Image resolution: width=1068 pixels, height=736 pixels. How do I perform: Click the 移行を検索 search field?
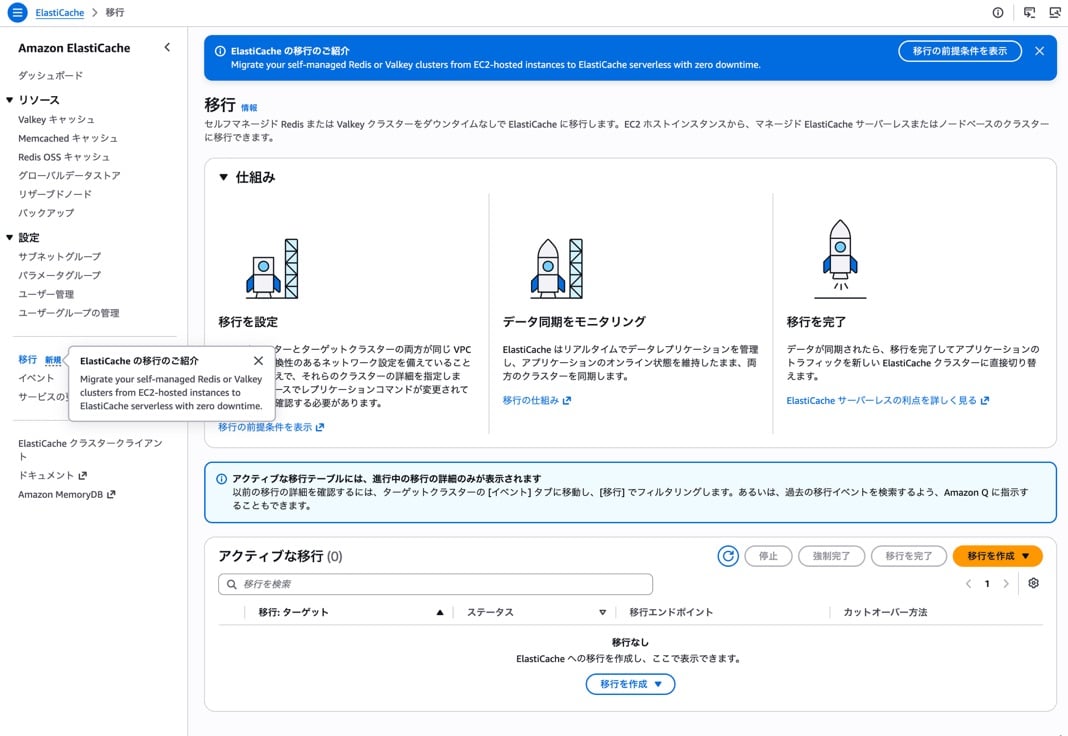(x=435, y=584)
